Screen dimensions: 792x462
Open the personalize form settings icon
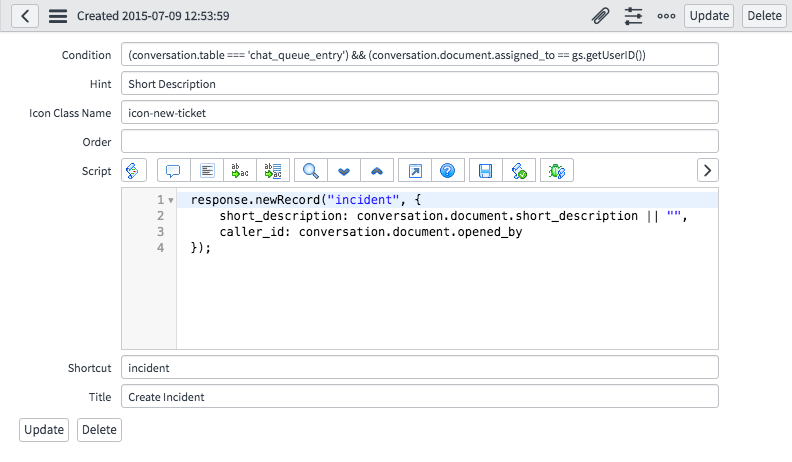pyautogui.click(x=633, y=16)
